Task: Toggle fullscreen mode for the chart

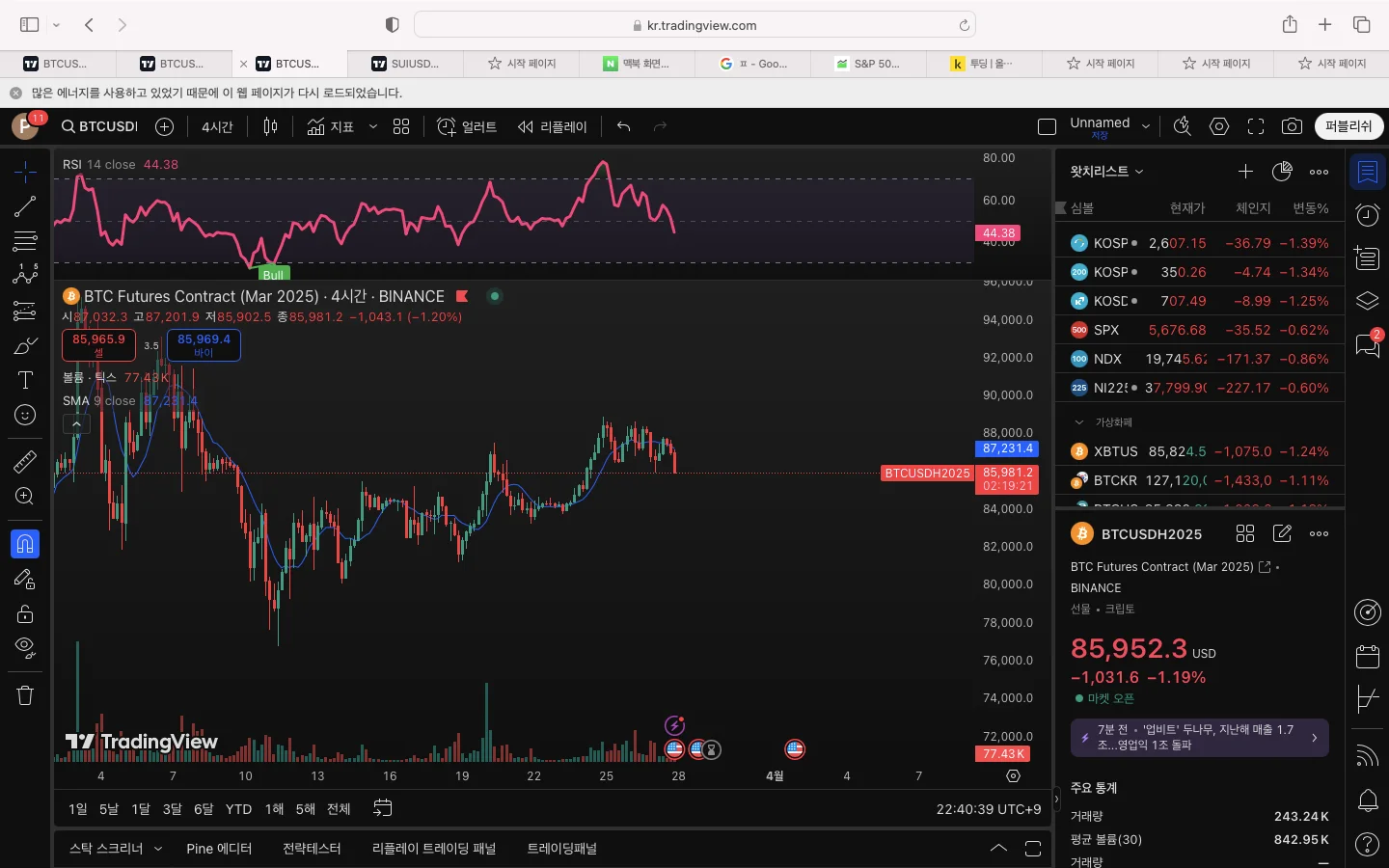Action: [x=1256, y=126]
